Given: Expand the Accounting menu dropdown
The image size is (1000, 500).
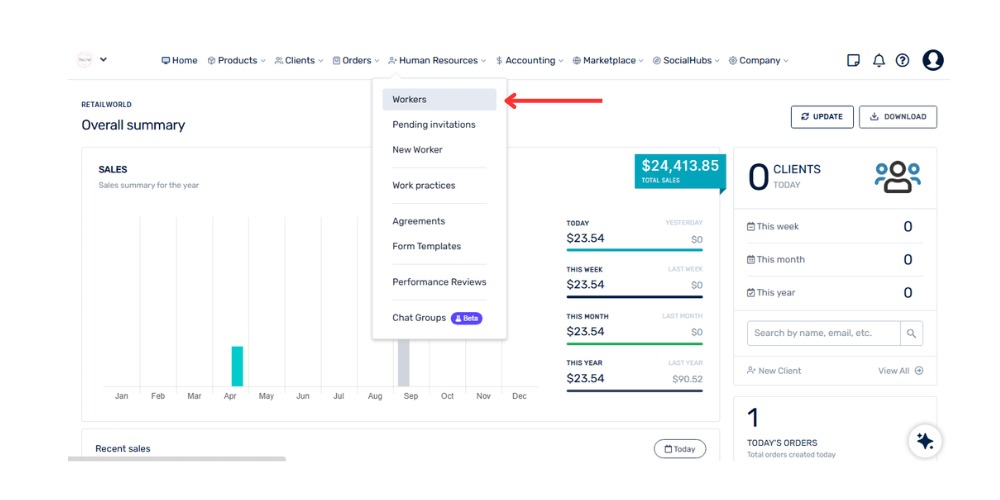Looking at the screenshot, I should click(530, 60).
